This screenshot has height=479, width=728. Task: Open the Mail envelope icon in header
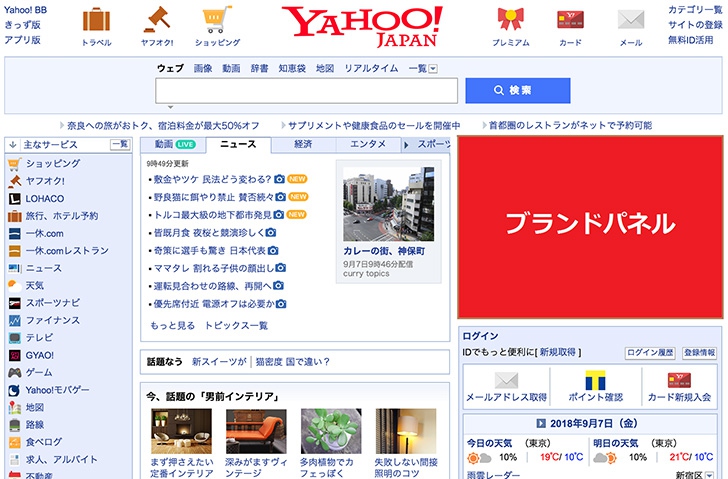click(630, 19)
